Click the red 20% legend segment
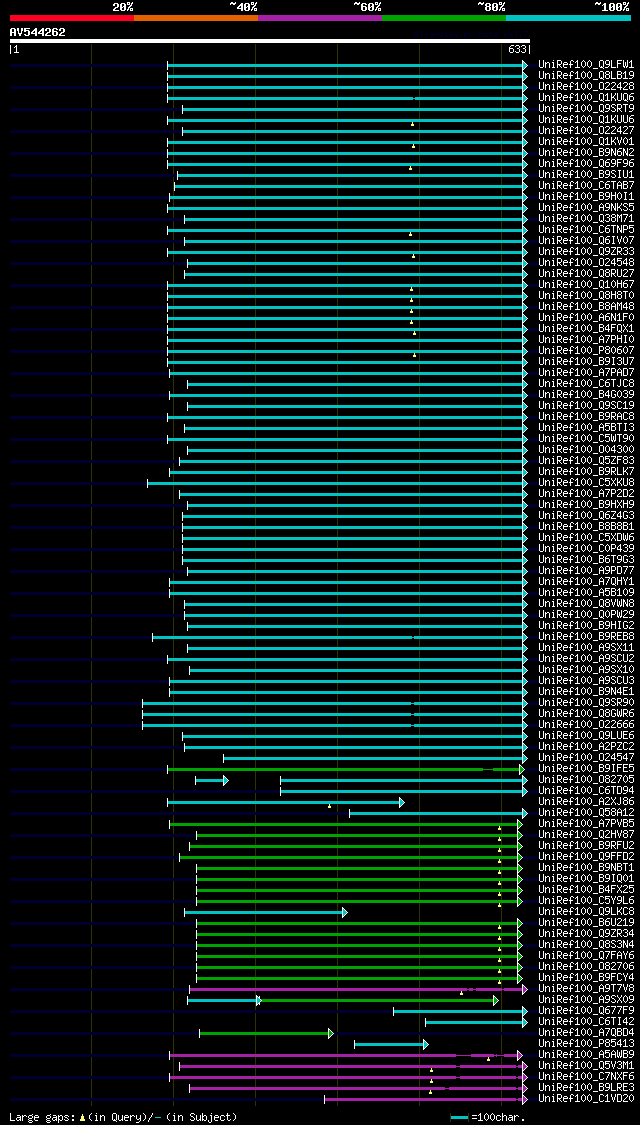This screenshot has width=640, height=1125. pos(72,18)
